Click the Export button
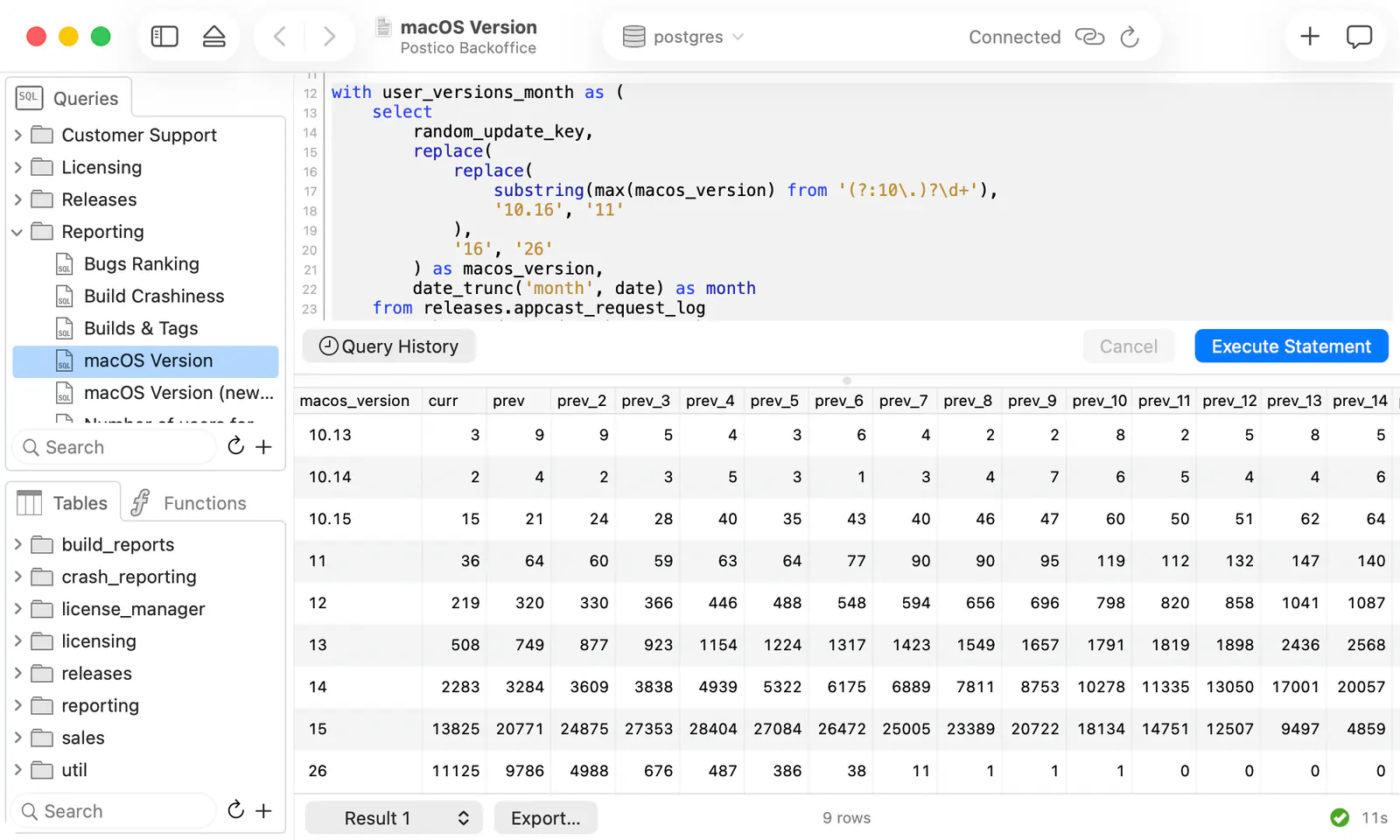This screenshot has width=1400, height=840. (x=545, y=818)
